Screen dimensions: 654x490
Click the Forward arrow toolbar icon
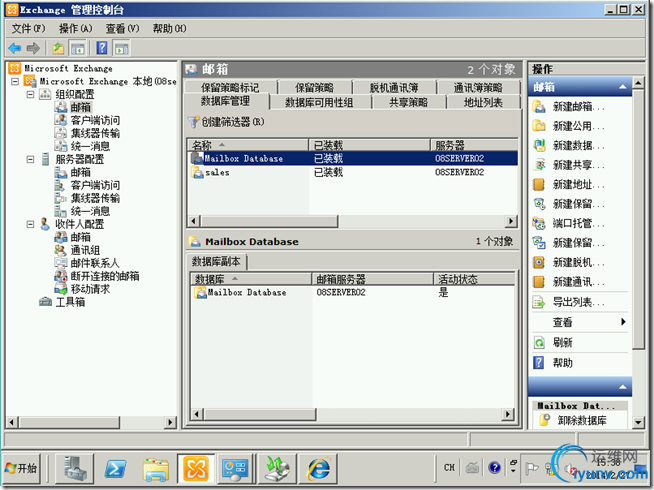tap(33, 48)
